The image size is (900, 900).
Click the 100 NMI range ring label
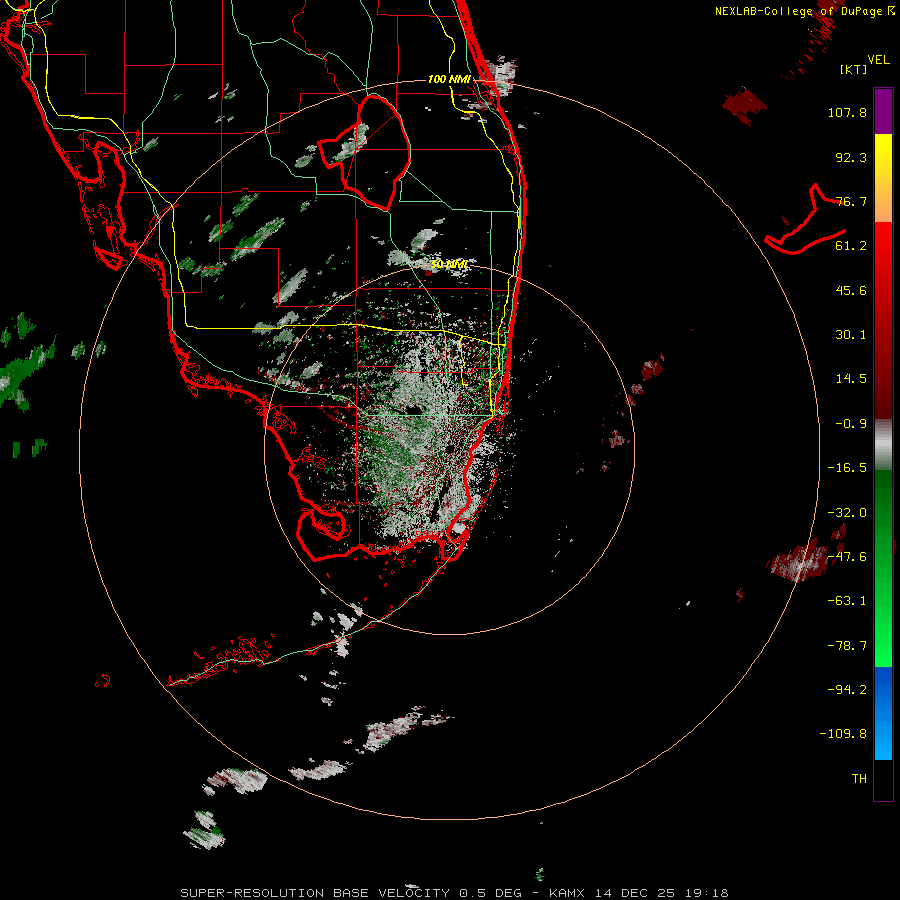(x=449, y=79)
